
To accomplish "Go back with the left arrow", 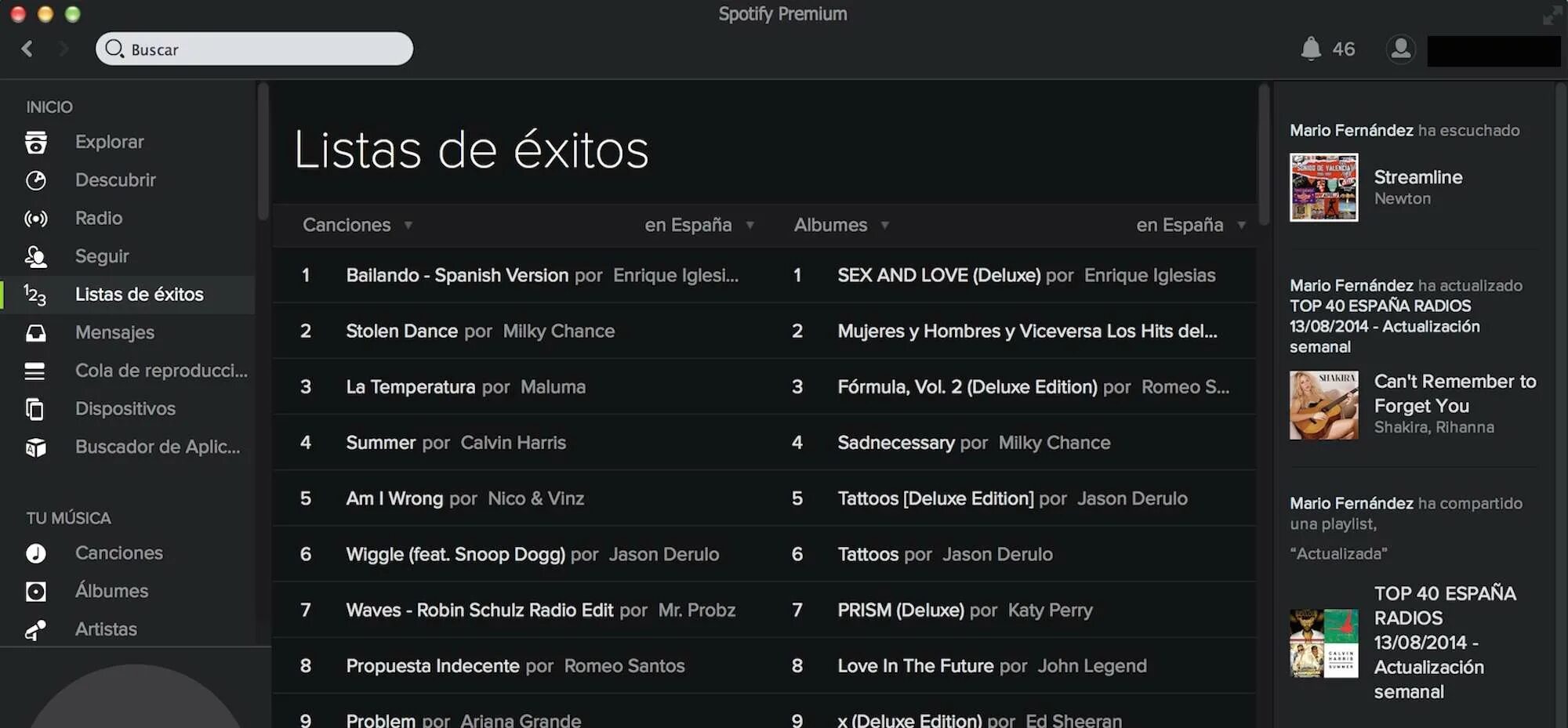I will pos(27,49).
